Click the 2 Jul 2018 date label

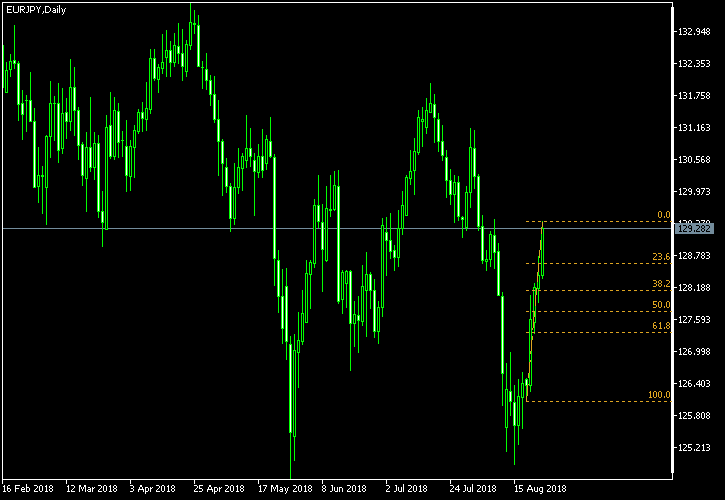click(407, 488)
